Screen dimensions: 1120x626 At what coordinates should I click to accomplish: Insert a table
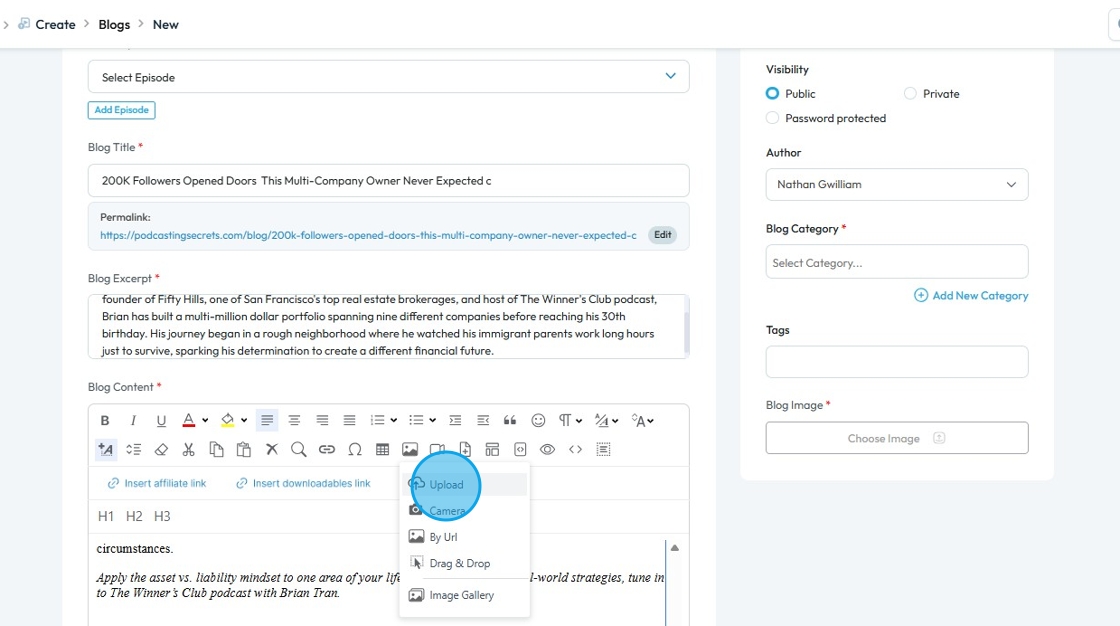click(383, 449)
